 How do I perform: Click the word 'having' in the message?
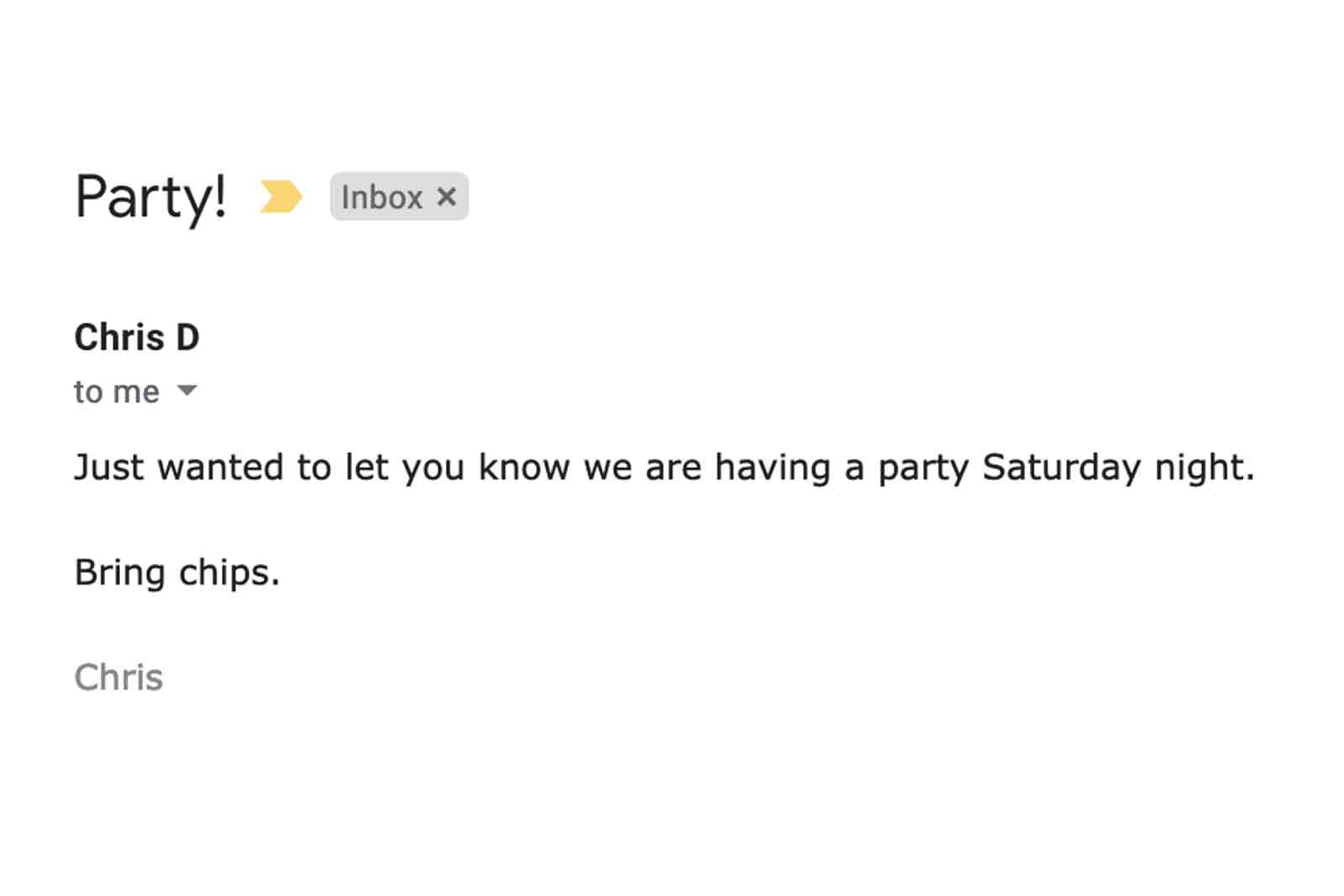[x=773, y=468]
